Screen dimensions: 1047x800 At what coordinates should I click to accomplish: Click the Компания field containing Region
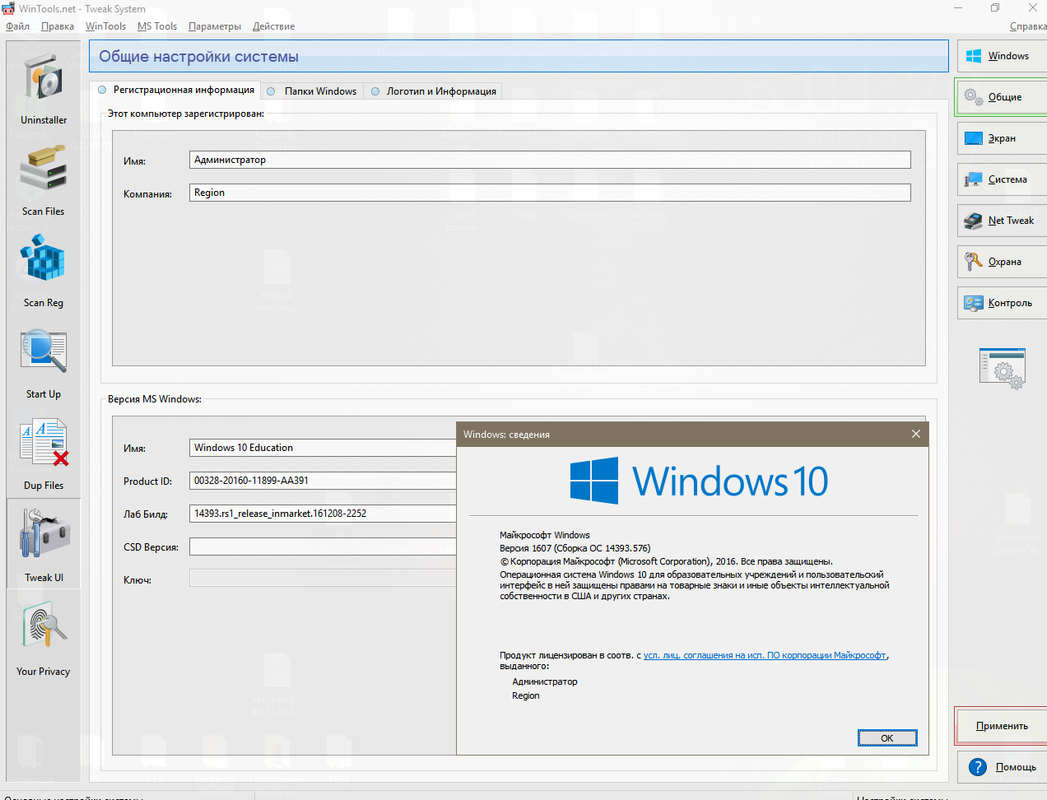point(550,192)
